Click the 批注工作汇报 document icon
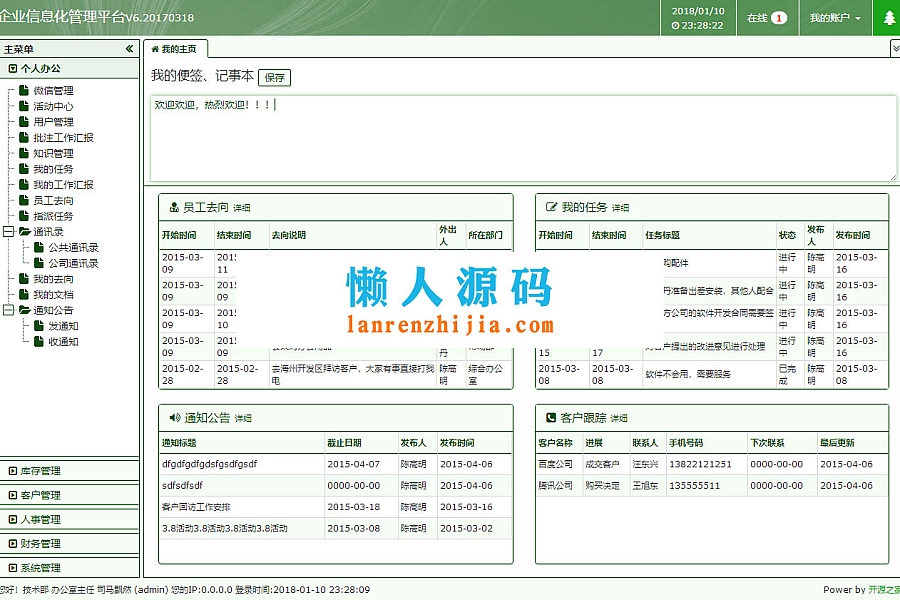The height and width of the screenshot is (600, 900). coord(24,137)
